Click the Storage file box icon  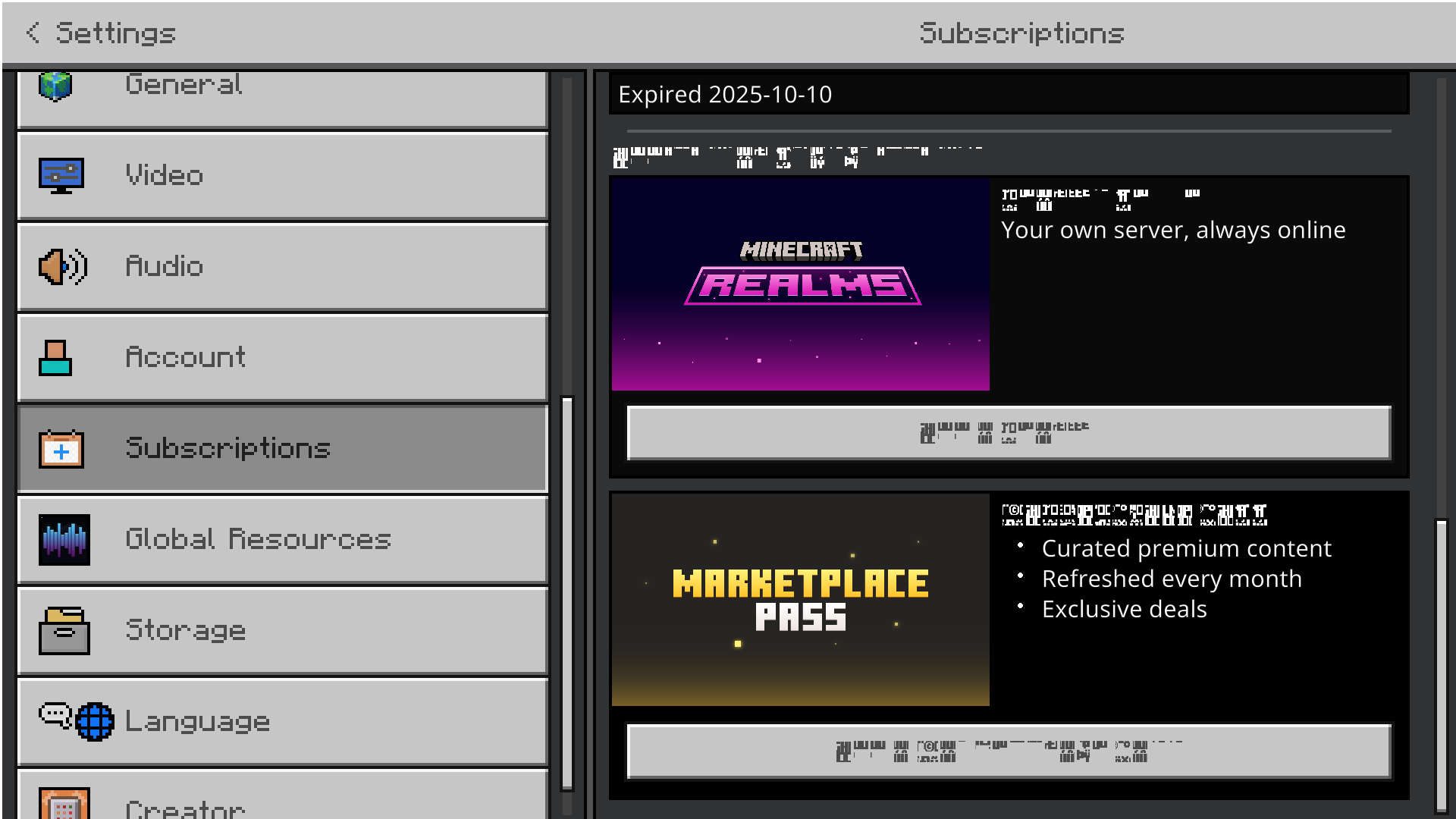[64, 631]
